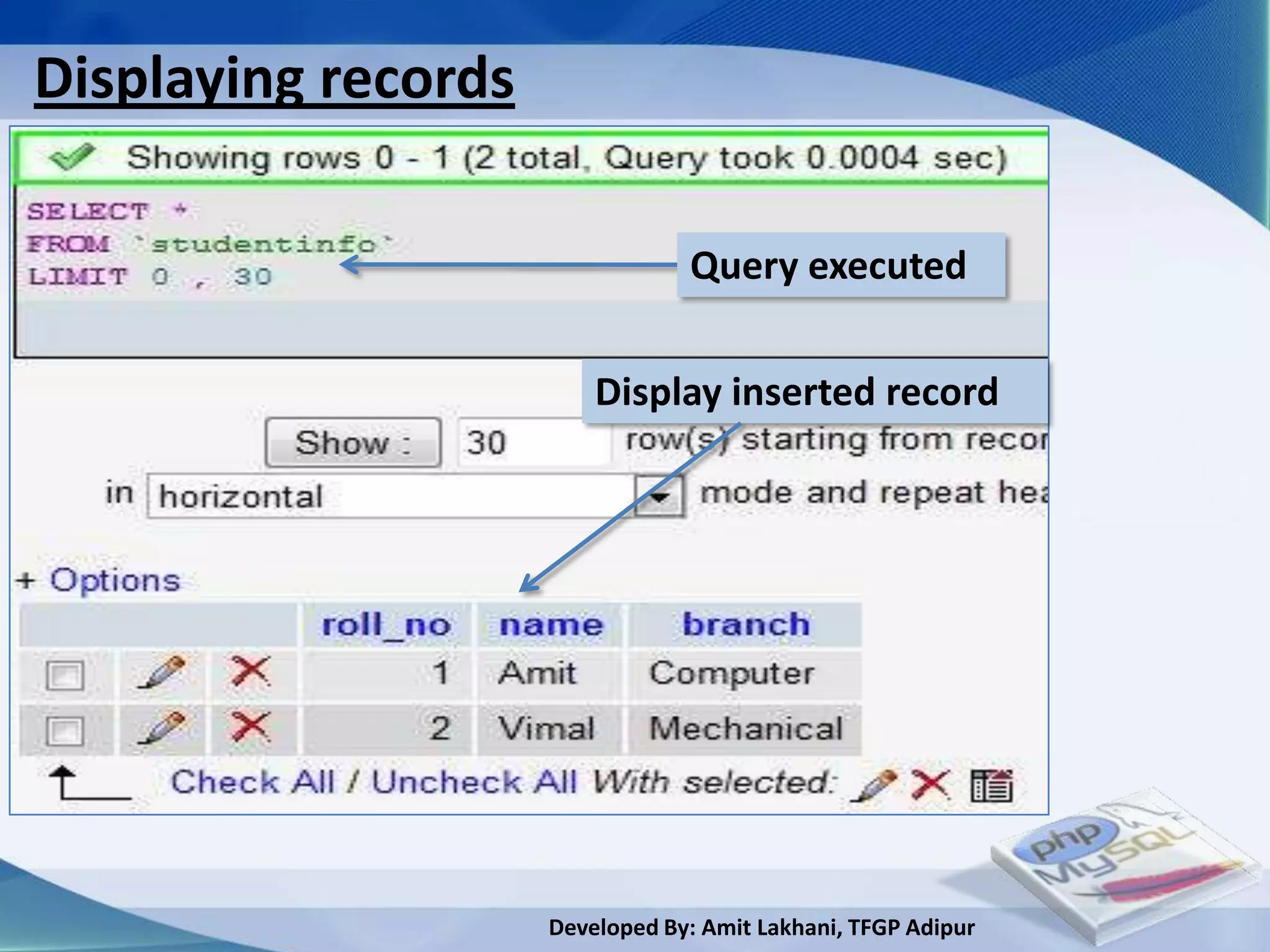Image resolution: width=1270 pixels, height=952 pixels.
Task: Click the Showing rows 0 - 1 message
Action: click(x=566, y=157)
